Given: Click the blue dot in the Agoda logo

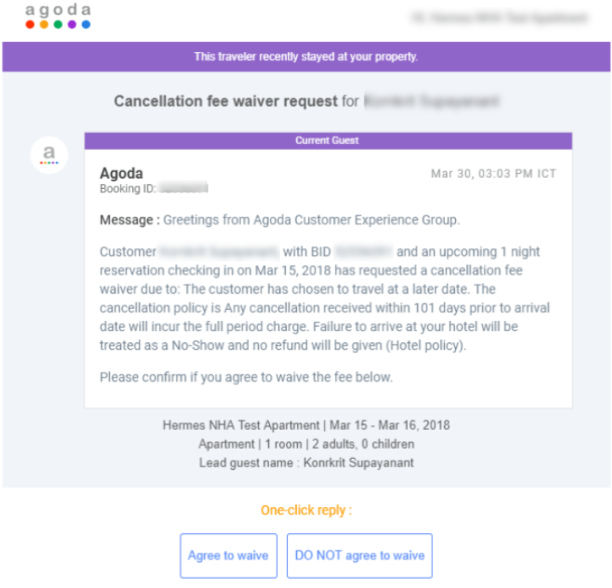Looking at the screenshot, I should point(86,25).
